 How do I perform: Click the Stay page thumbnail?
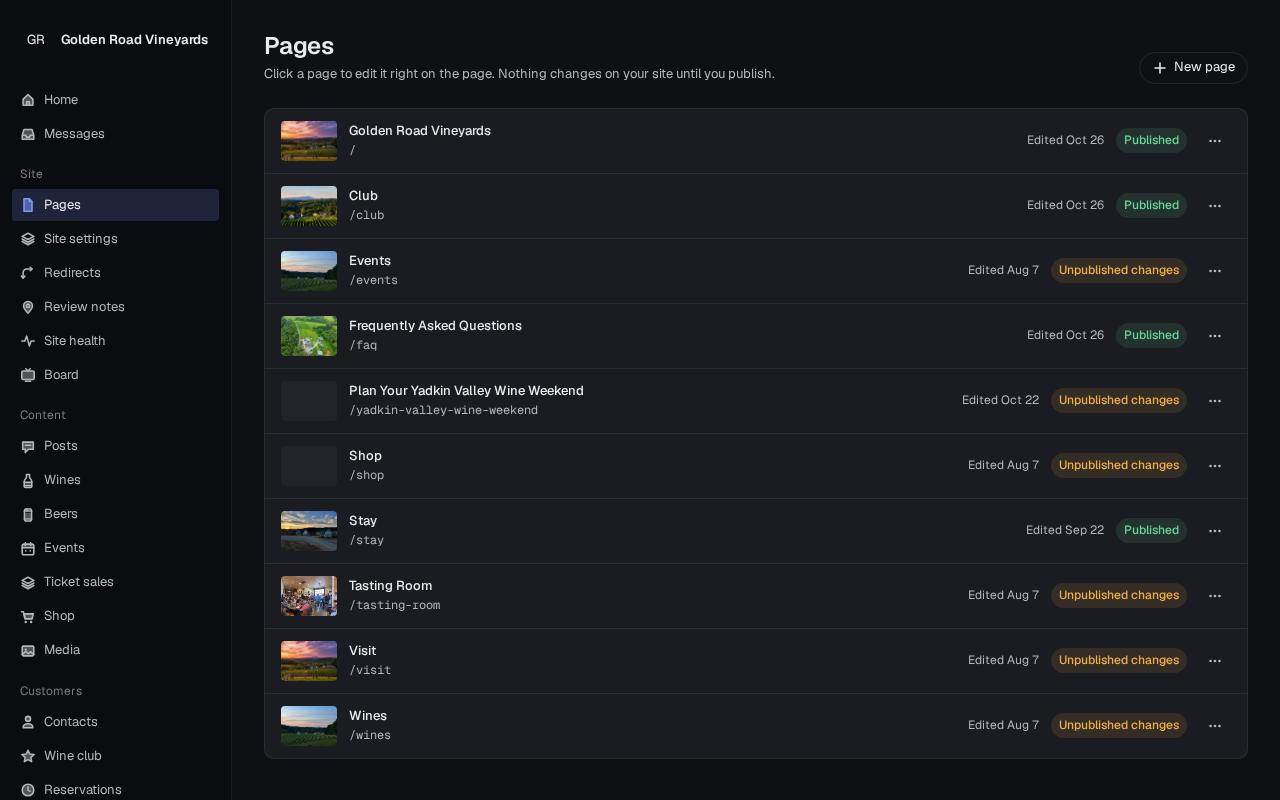pos(309,531)
